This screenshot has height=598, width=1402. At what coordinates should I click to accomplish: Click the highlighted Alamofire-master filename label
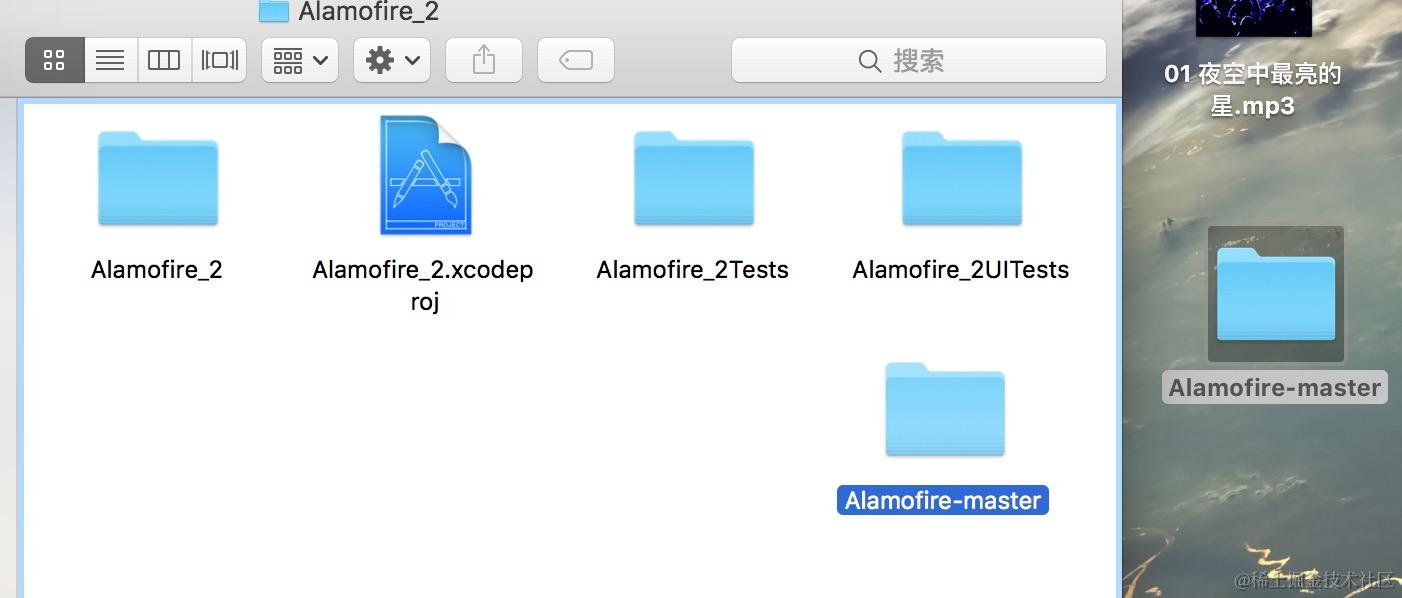click(x=943, y=500)
